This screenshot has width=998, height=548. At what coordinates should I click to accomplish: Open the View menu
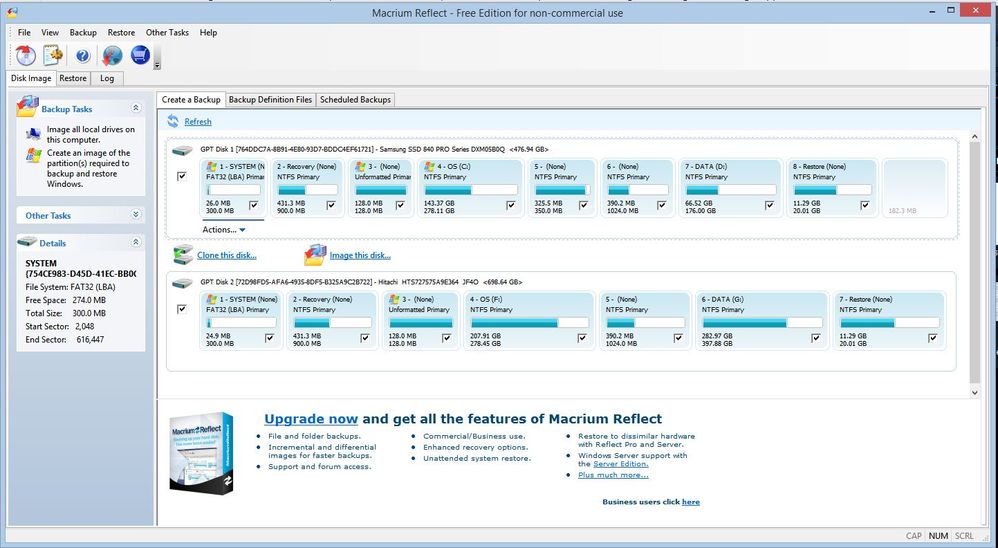(x=50, y=32)
